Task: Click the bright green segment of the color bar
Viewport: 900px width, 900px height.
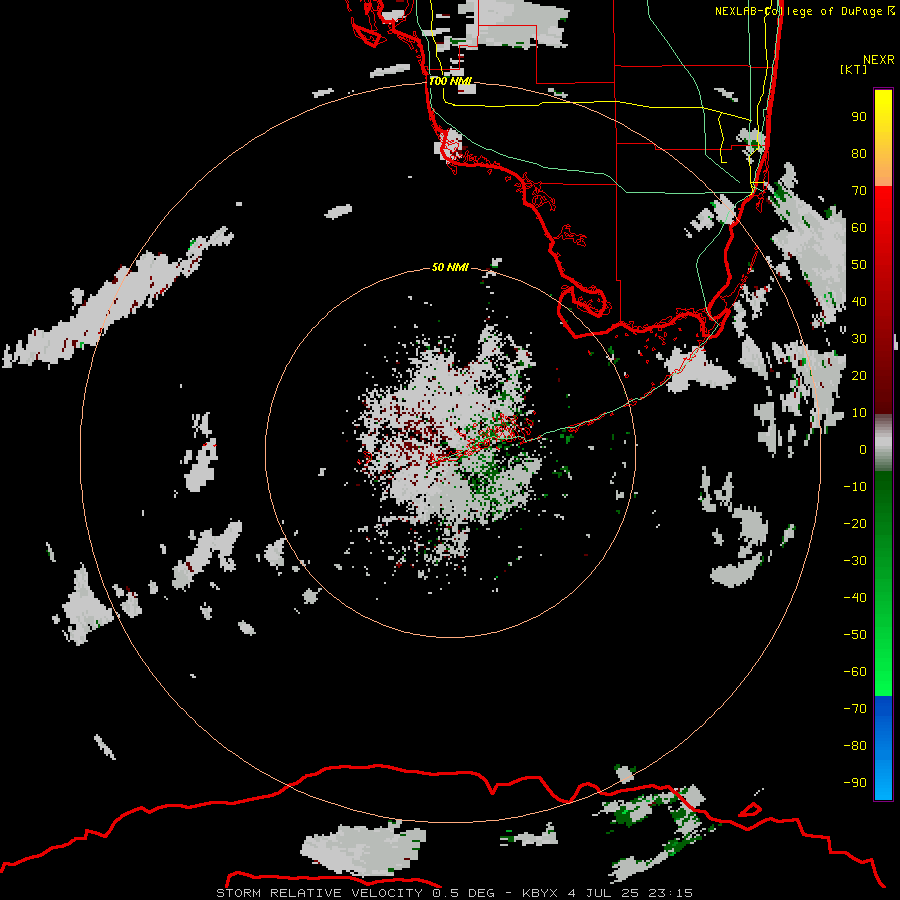Action: (x=883, y=584)
